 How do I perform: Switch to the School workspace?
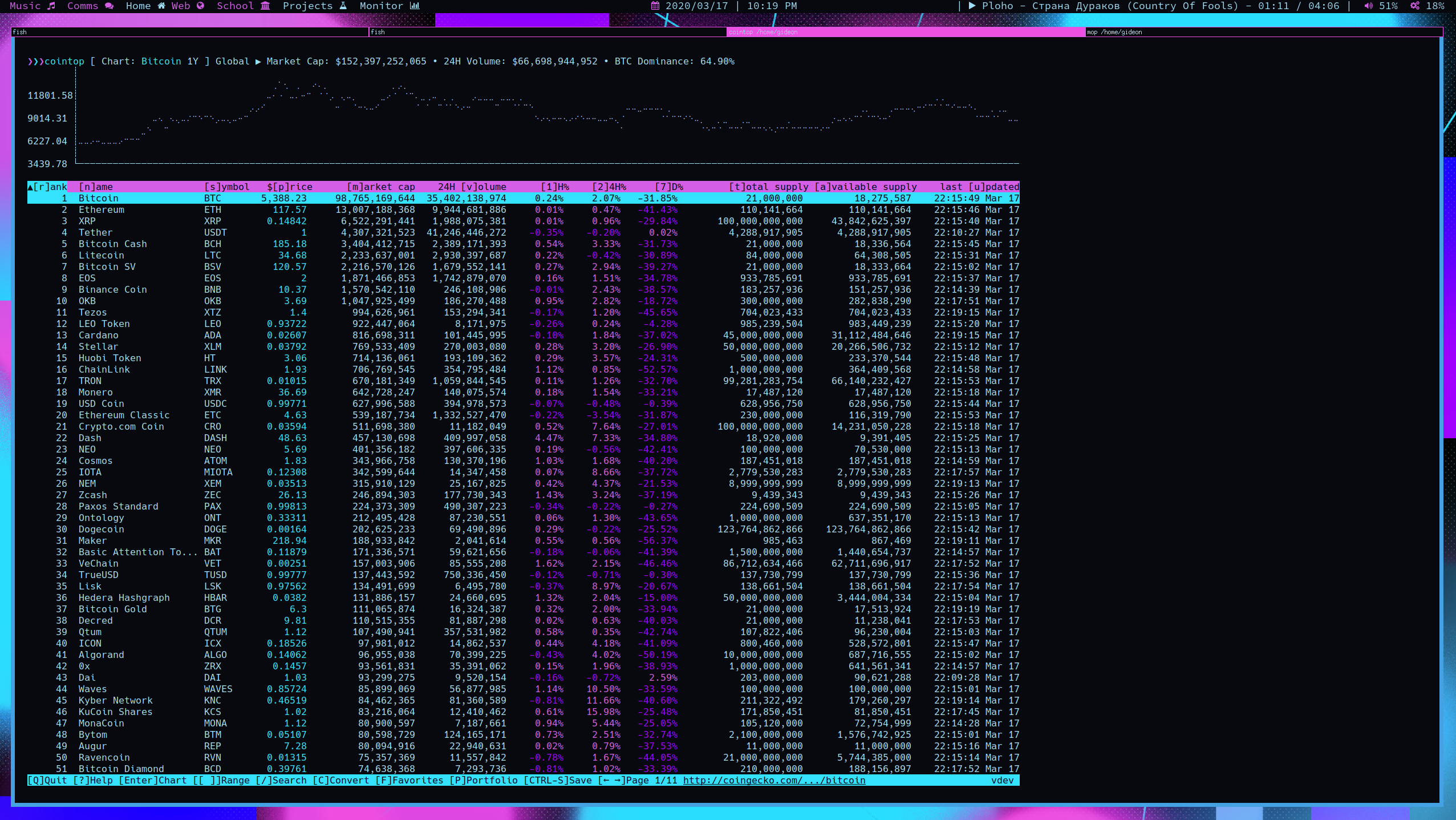point(243,6)
